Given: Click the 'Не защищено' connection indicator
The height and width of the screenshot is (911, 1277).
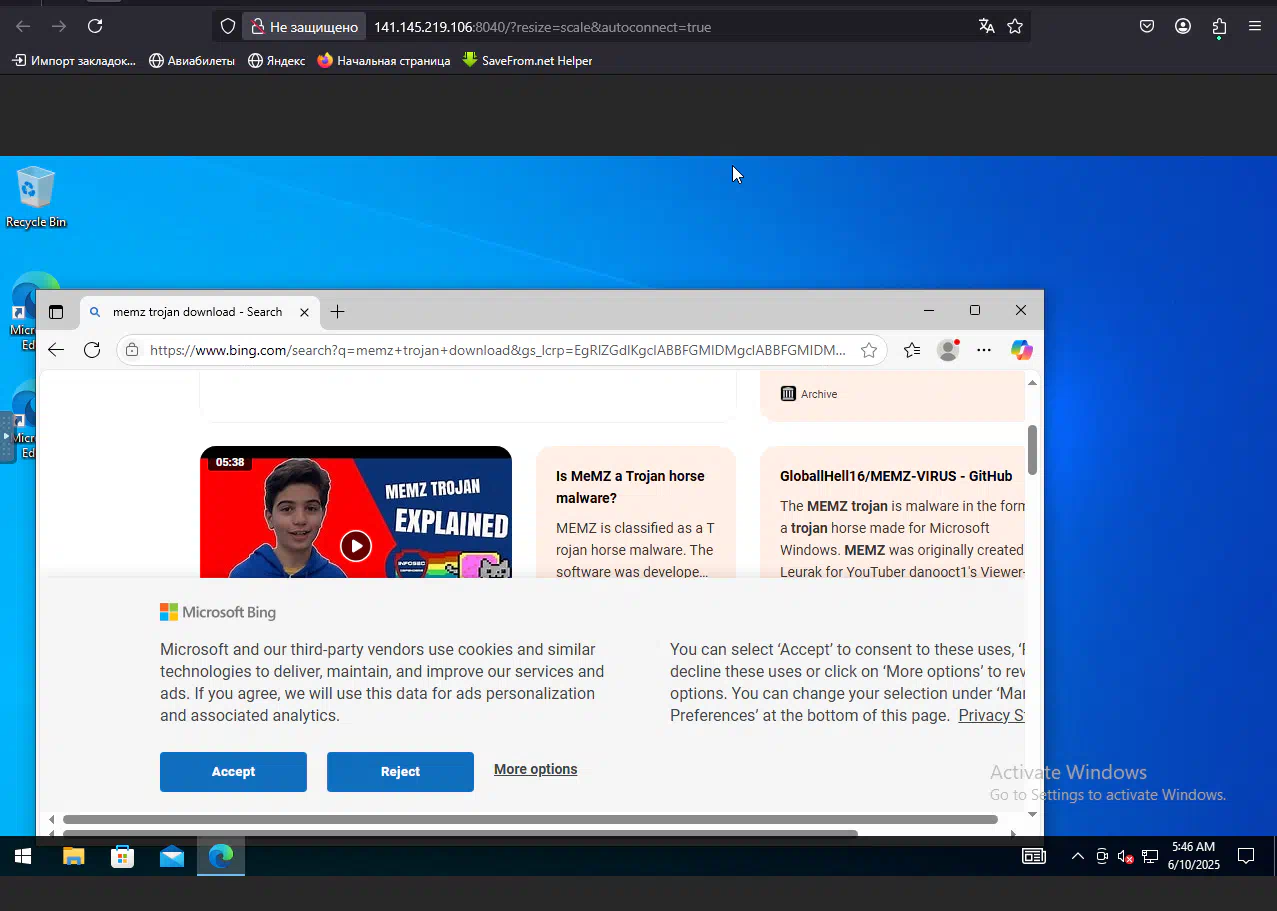Looking at the screenshot, I should [x=302, y=27].
